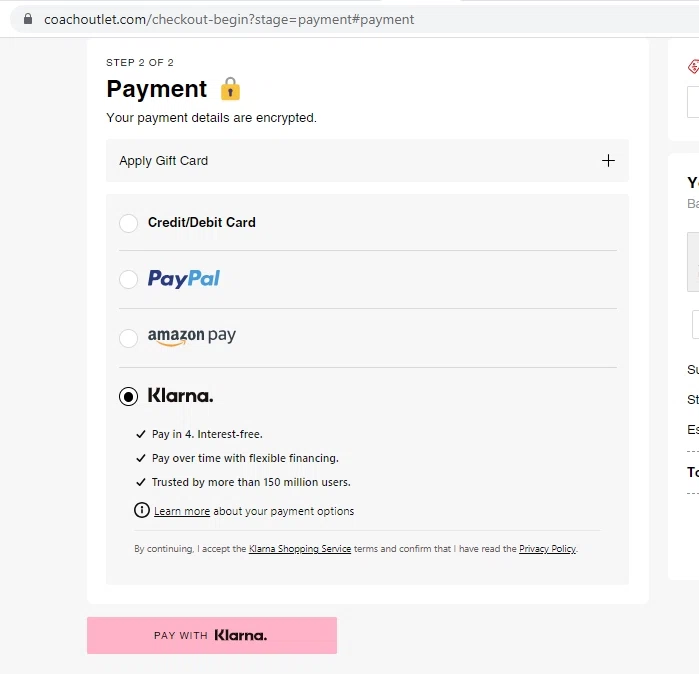Viewport: 699px width, 674px height.
Task: Open the Klarna Shopping Service terms link
Action: coord(300,549)
